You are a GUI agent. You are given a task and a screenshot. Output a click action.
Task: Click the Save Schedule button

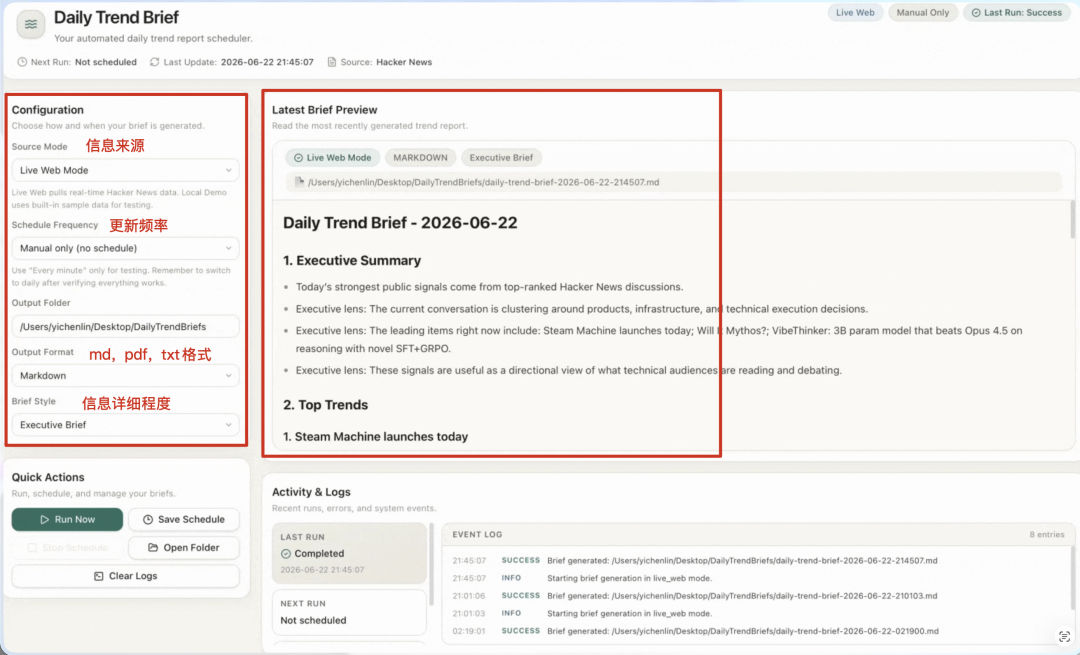[184, 519]
